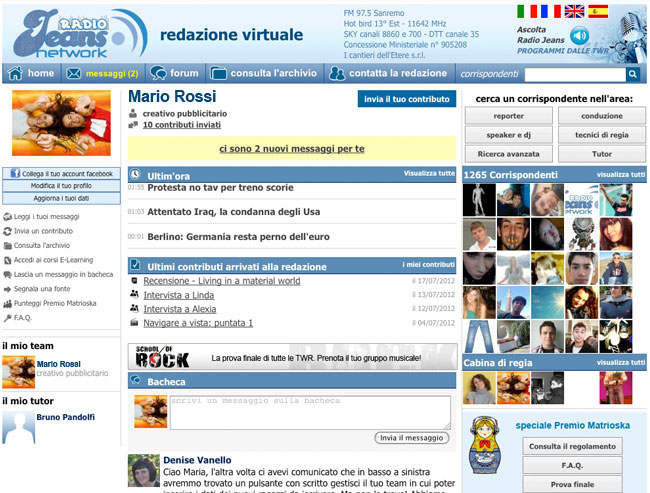
Task: Go to the forum section
Action: 174,73
